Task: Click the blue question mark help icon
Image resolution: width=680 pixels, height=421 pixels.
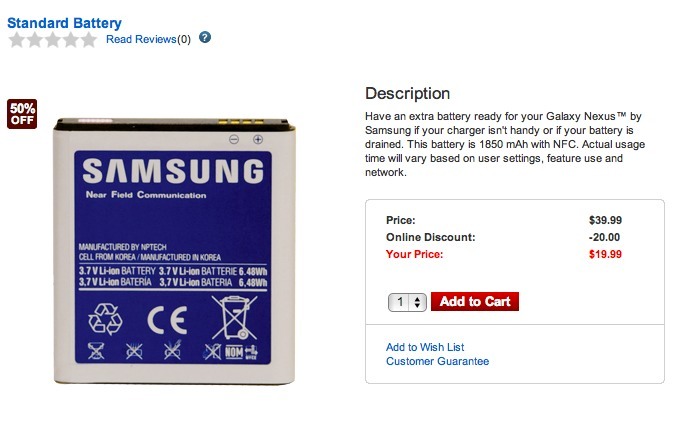Action: point(205,38)
